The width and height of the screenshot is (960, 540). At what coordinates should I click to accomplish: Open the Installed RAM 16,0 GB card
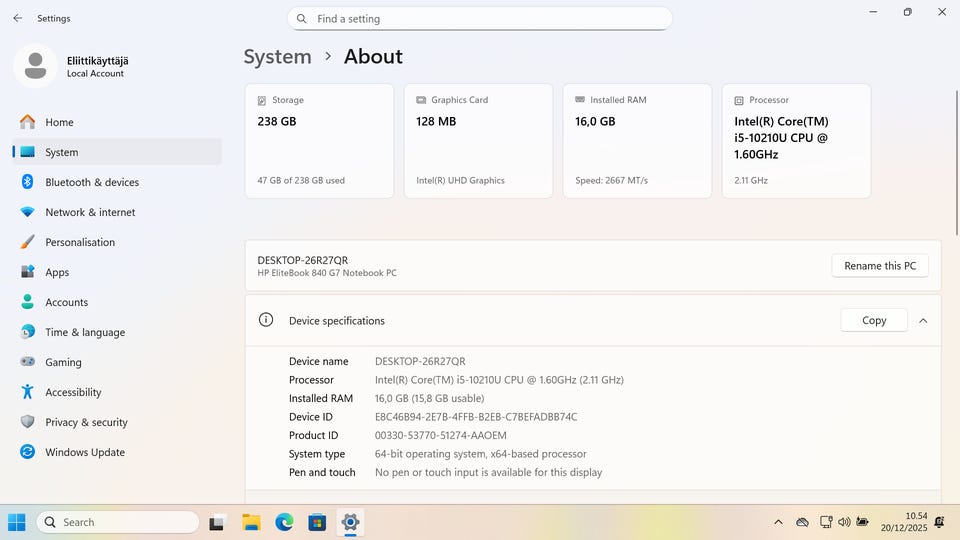[637, 141]
